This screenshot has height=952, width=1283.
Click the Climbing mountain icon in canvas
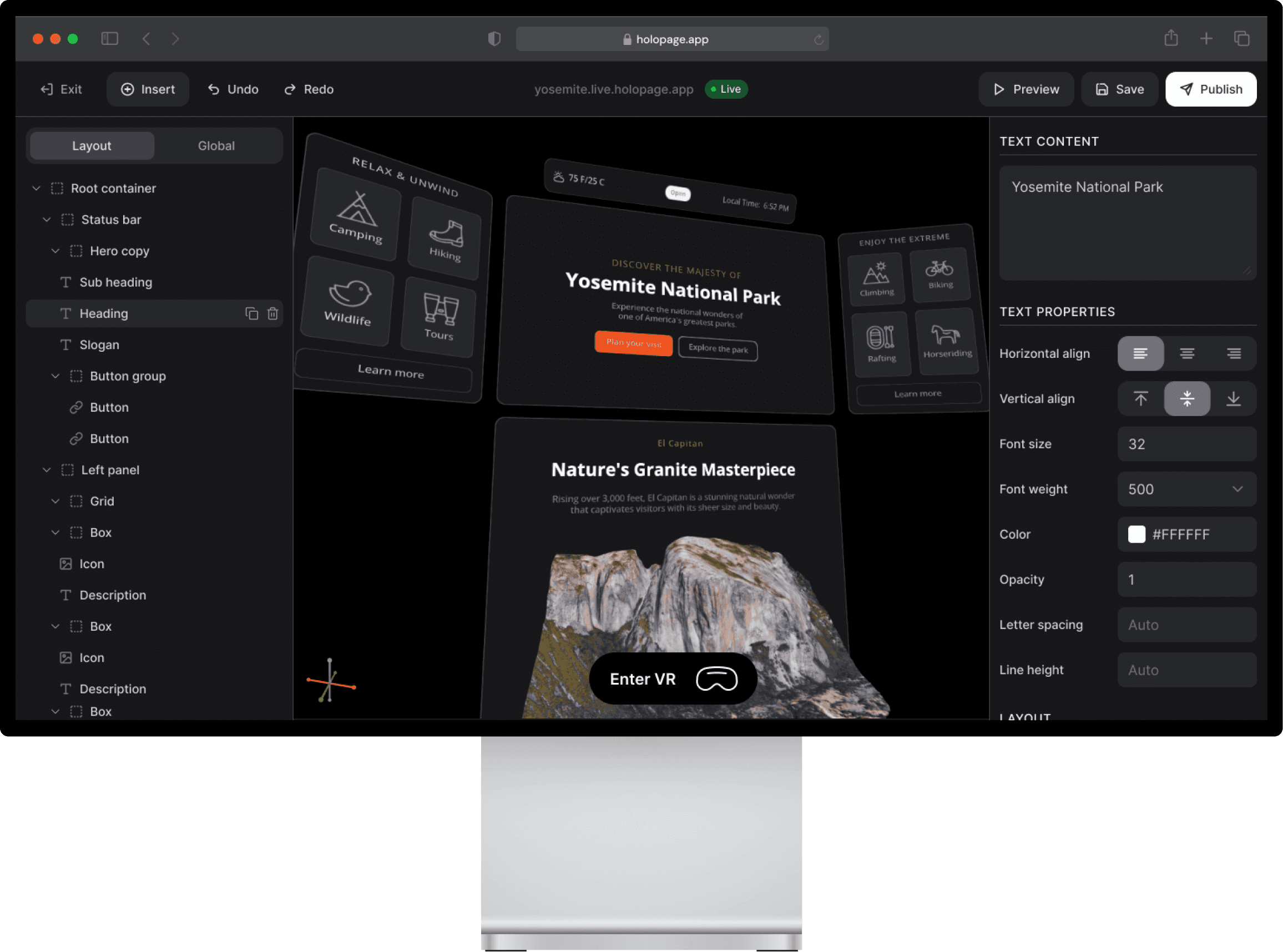(x=876, y=273)
